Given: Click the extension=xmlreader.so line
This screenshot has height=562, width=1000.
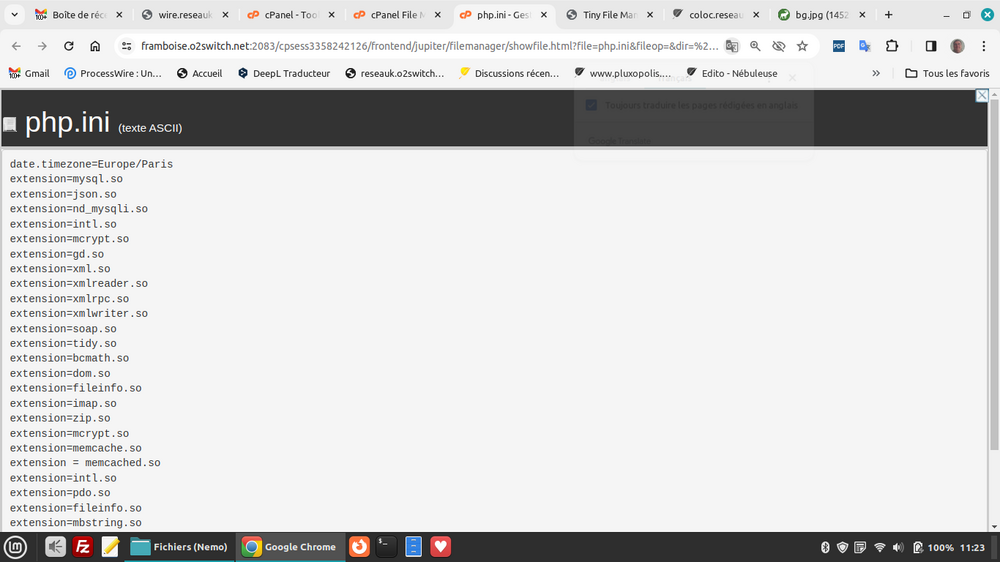Looking at the screenshot, I should [x=78, y=284].
